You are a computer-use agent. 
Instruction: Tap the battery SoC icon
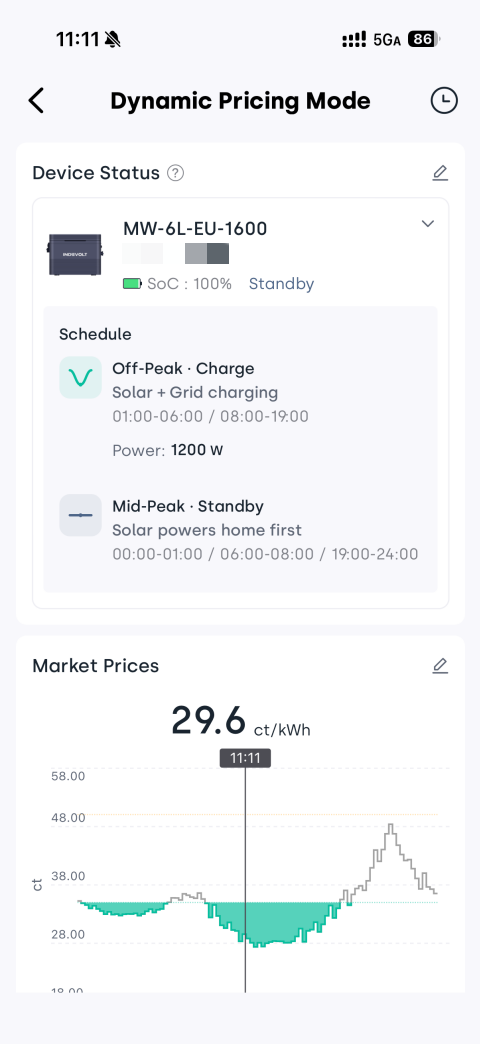(x=132, y=284)
